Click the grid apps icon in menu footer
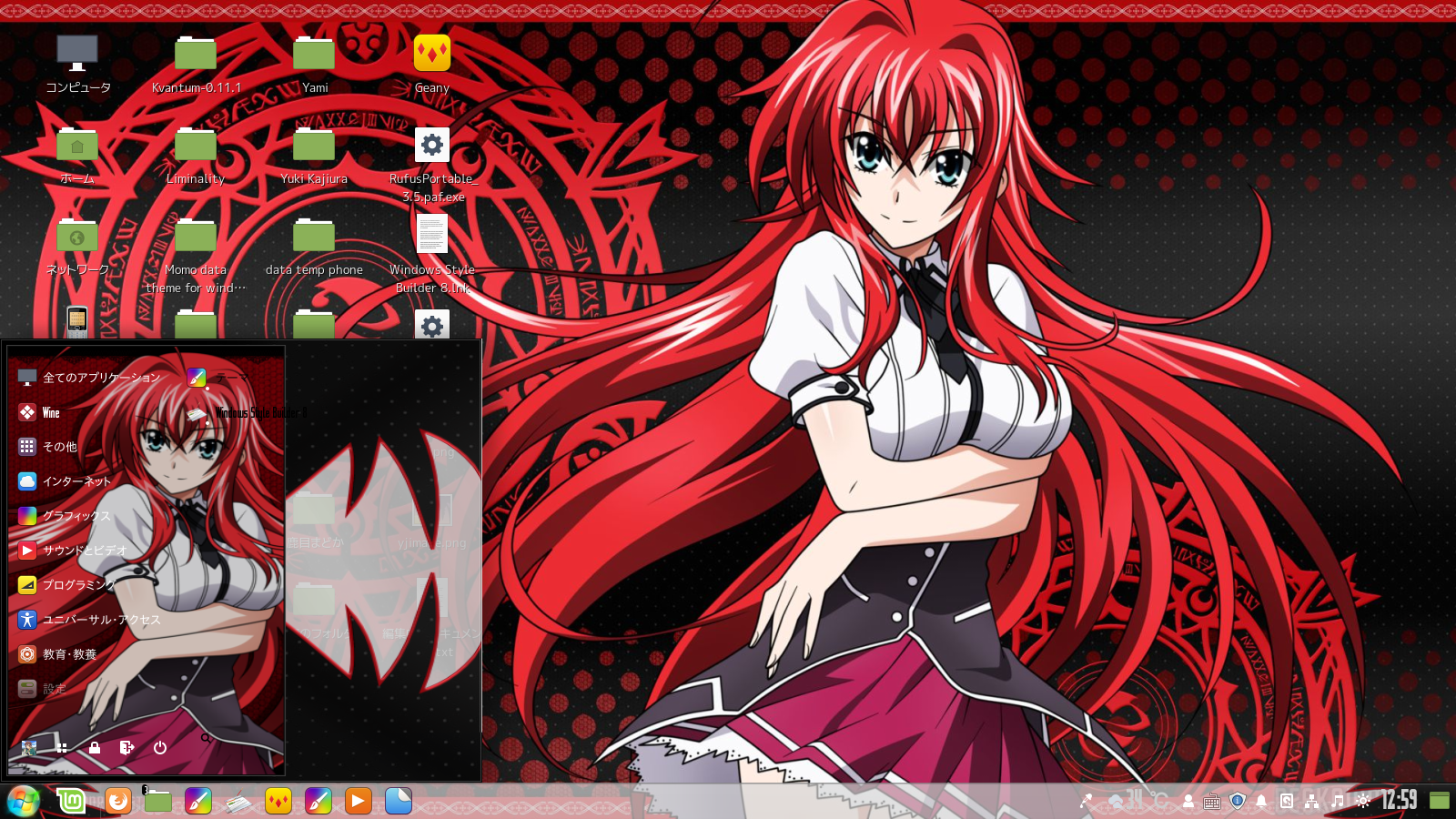1456x819 pixels. coord(62,748)
